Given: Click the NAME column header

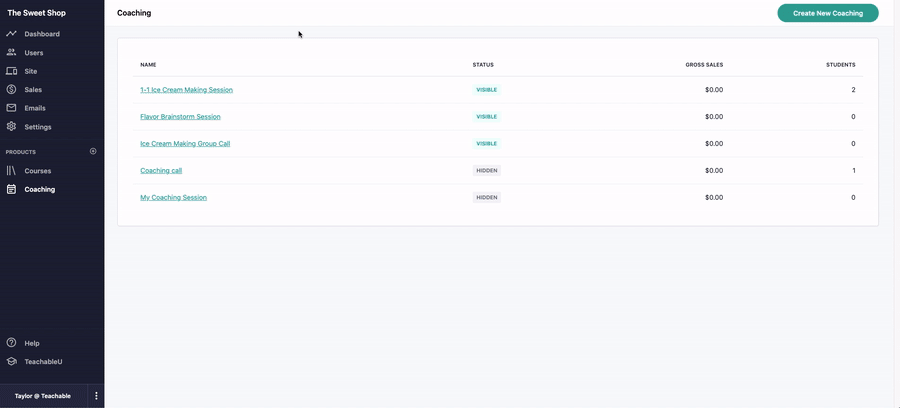Looking at the screenshot, I should click(148, 65).
